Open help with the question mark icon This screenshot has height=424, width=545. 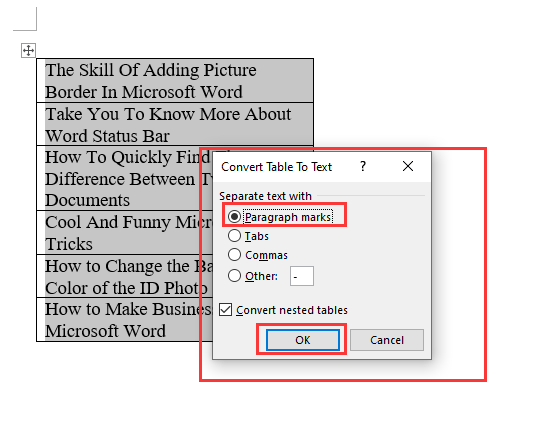[363, 166]
